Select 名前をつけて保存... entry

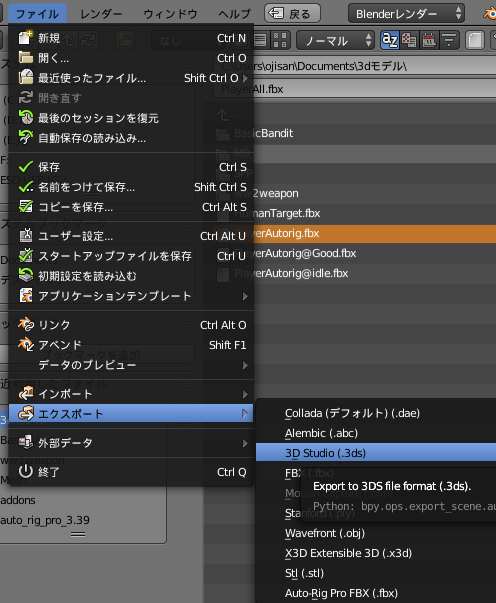pyautogui.click(x=131, y=187)
